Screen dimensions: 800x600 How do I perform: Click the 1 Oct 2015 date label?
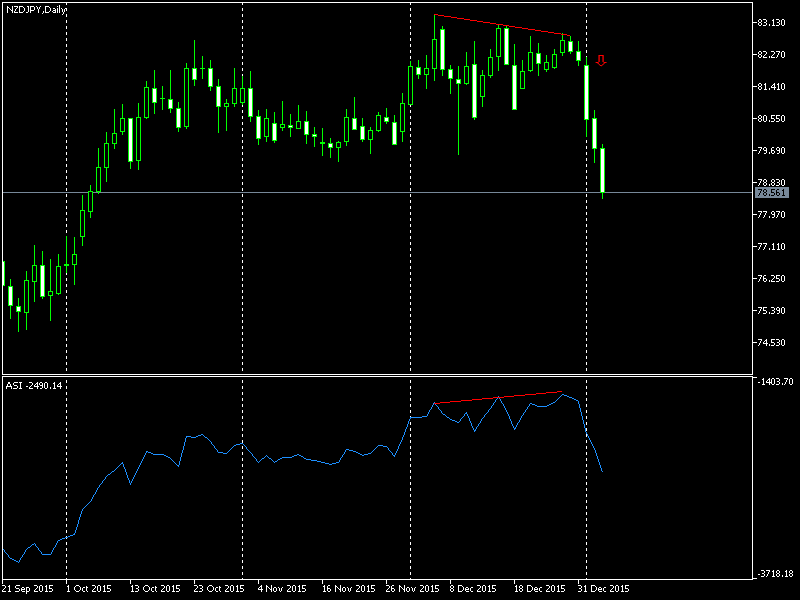pos(89,589)
